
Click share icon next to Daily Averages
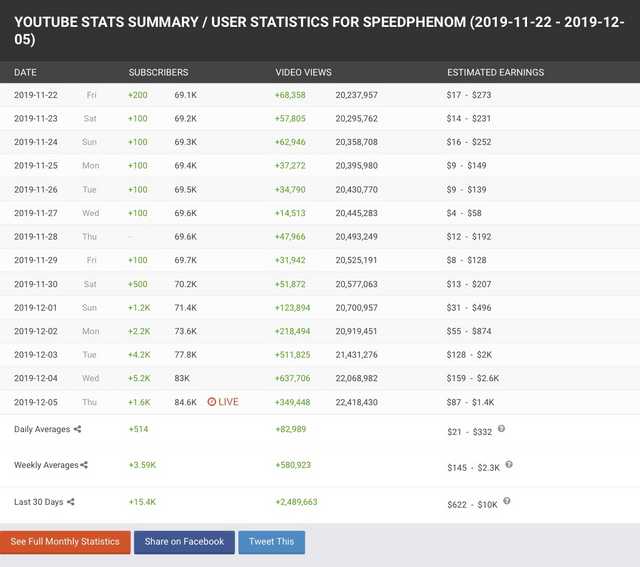77,429
